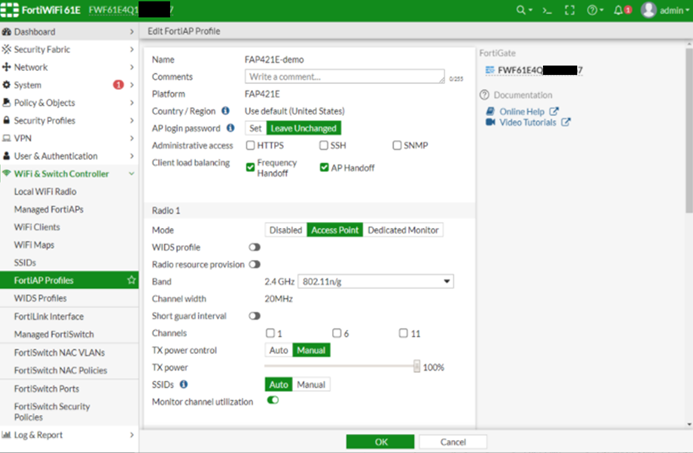Uncheck AP Handoff checkbox
The height and width of the screenshot is (453, 693).
(x=324, y=167)
